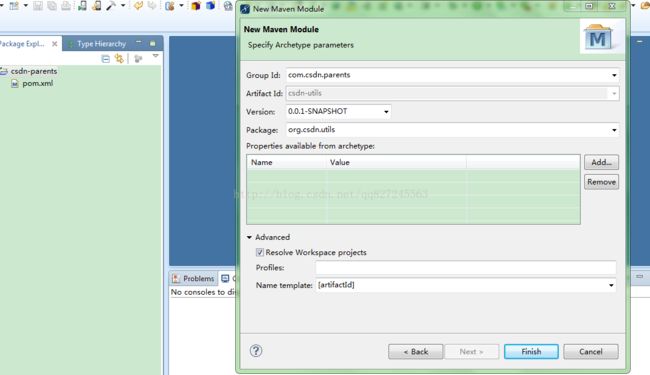The height and width of the screenshot is (375, 650).
Task: Open the dropdown arrow before the package icon
Action: (181, 6)
